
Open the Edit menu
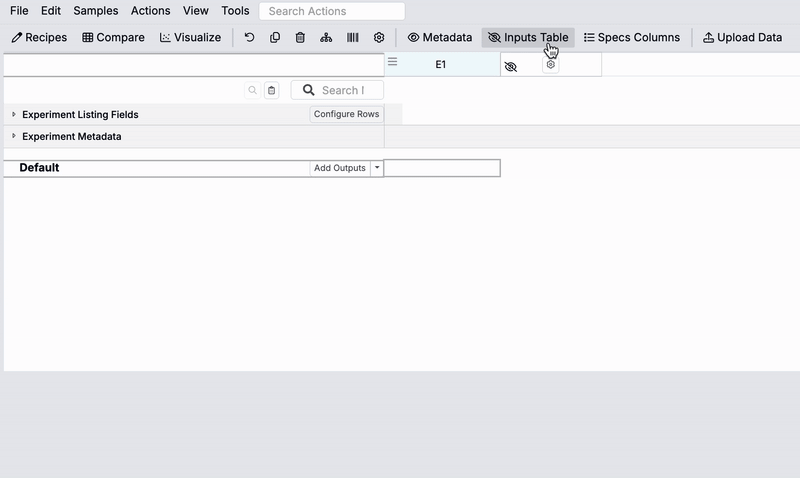click(51, 11)
